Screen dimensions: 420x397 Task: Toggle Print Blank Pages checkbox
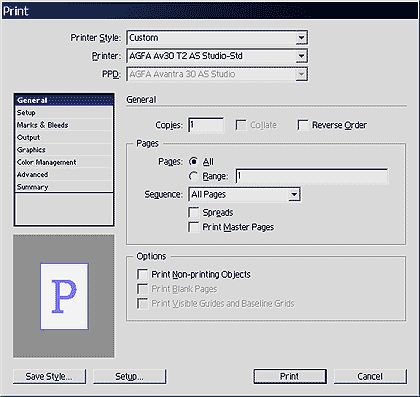pyautogui.click(x=142, y=289)
